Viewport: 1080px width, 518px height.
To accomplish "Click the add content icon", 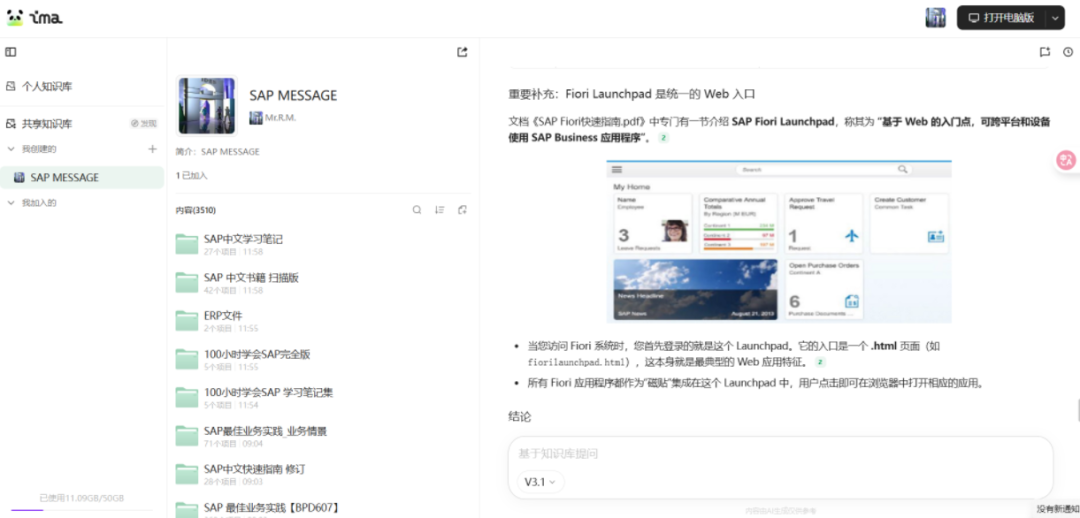I will 462,210.
